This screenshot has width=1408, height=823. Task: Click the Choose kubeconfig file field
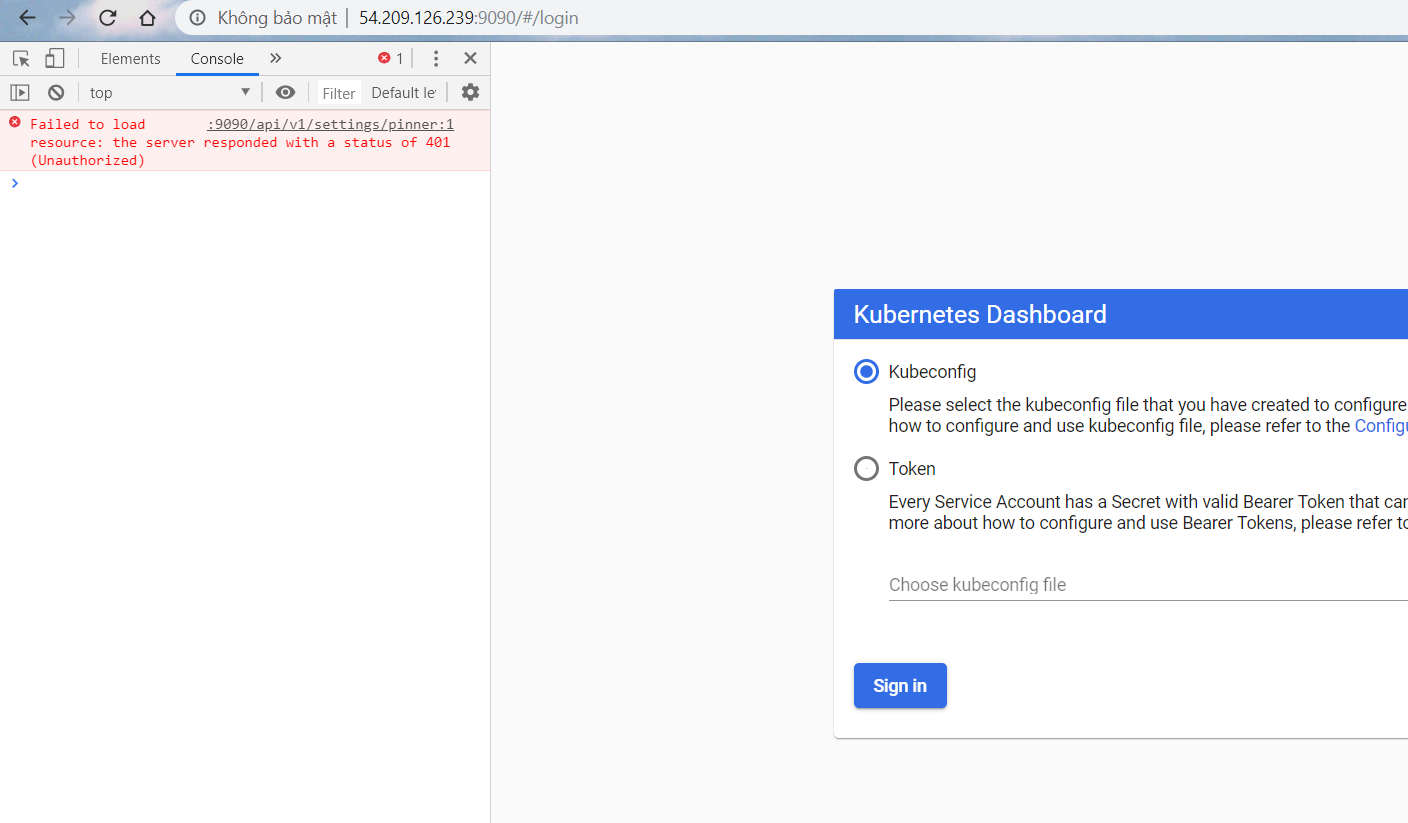pos(1148,584)
